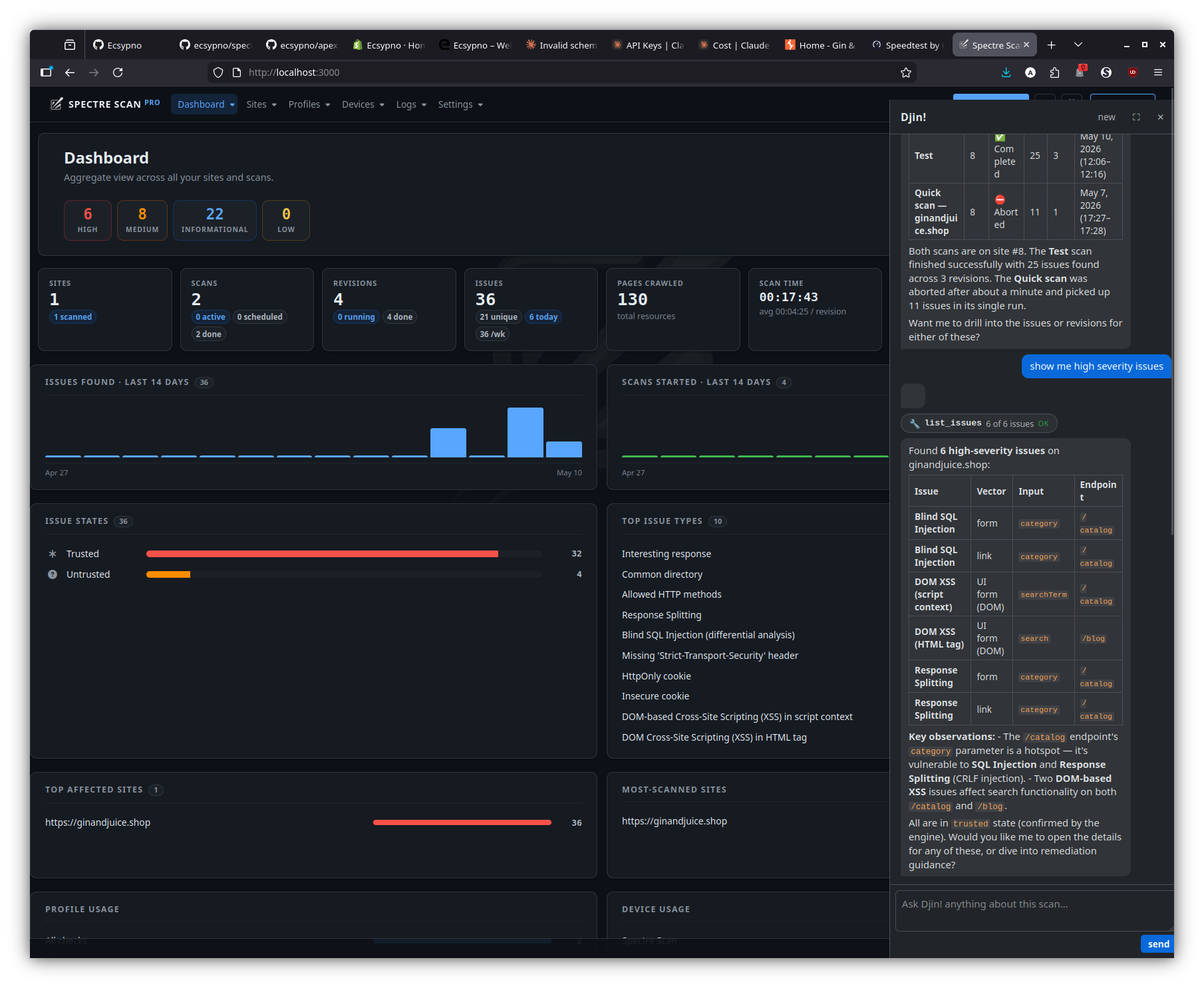Switch to the Home - Gin & Juice tab
Viewport: 1204px width, 988px height.
[820, 45]
